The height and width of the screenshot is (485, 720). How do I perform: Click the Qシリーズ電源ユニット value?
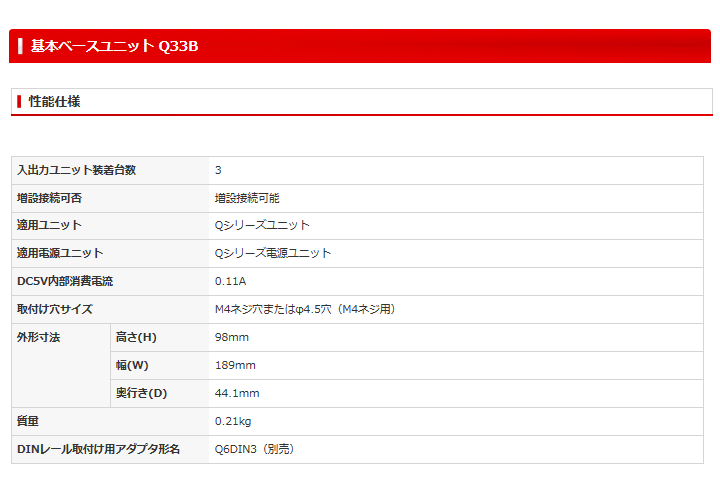(x=273, y=254)
